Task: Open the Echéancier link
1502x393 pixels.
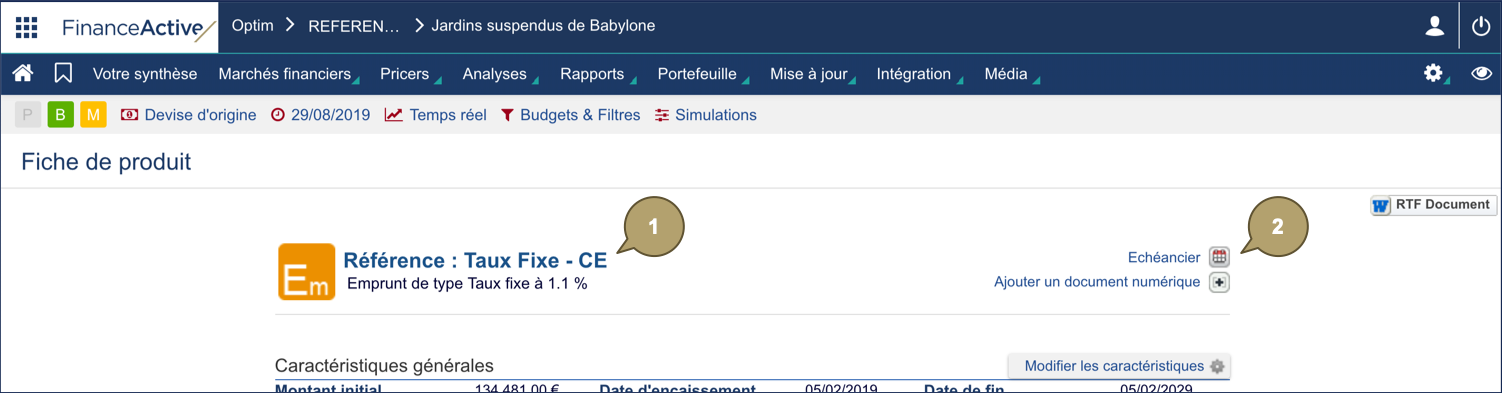Action: coord(1164,257)
